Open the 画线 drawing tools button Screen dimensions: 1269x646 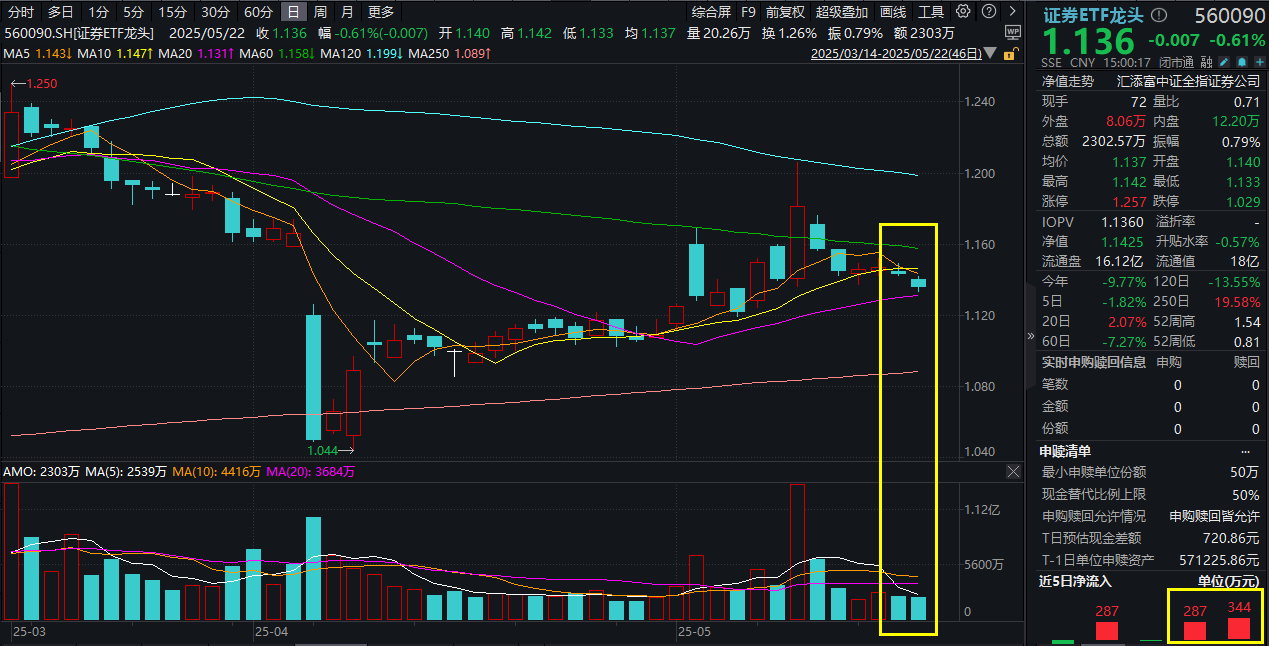(893, 12)
